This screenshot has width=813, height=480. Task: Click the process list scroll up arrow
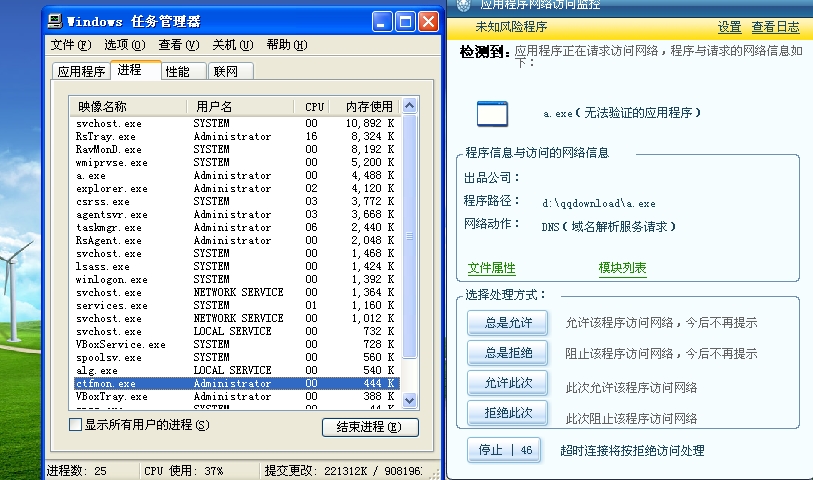point(410,106)
